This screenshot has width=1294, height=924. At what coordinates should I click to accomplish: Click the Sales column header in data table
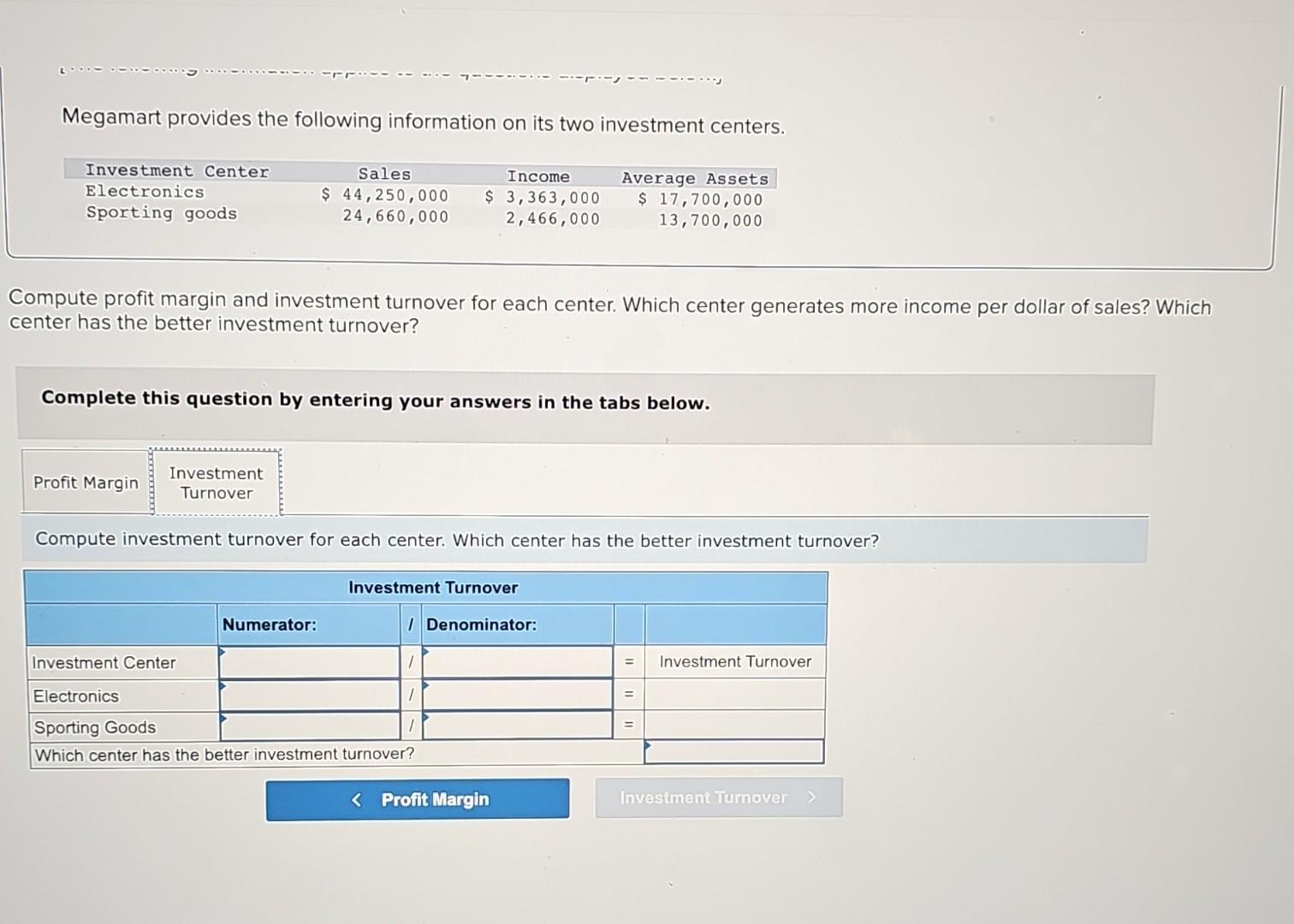(384, 175)
